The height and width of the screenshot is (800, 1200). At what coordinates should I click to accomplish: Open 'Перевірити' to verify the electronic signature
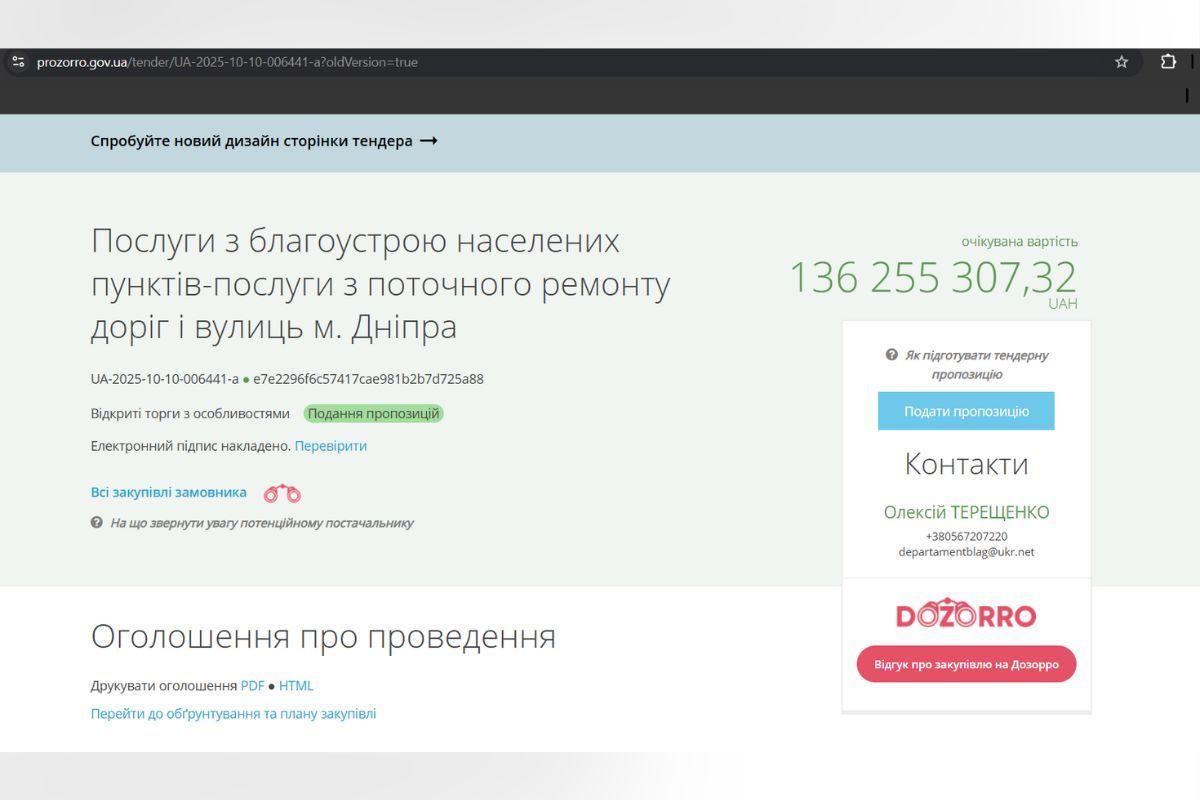pyautogui.click(x=333, y=445)
